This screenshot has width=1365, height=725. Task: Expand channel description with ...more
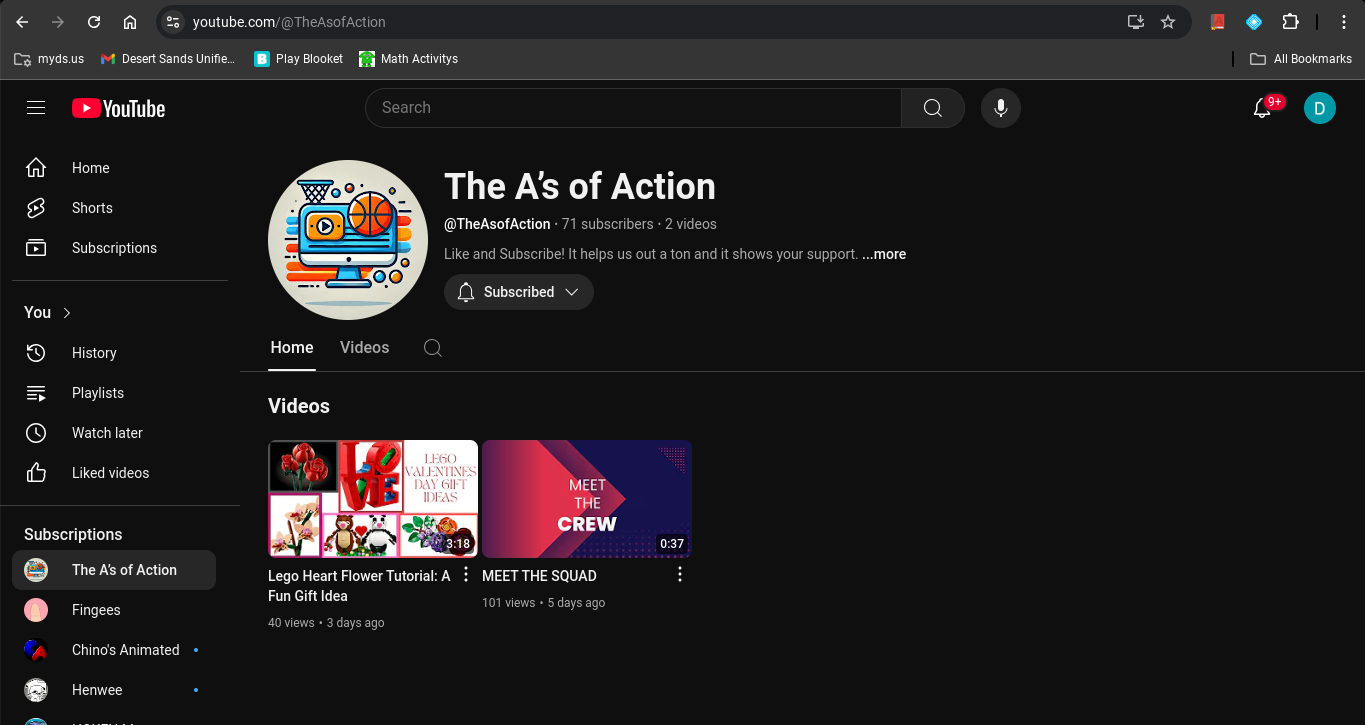[x=884, y=254]
